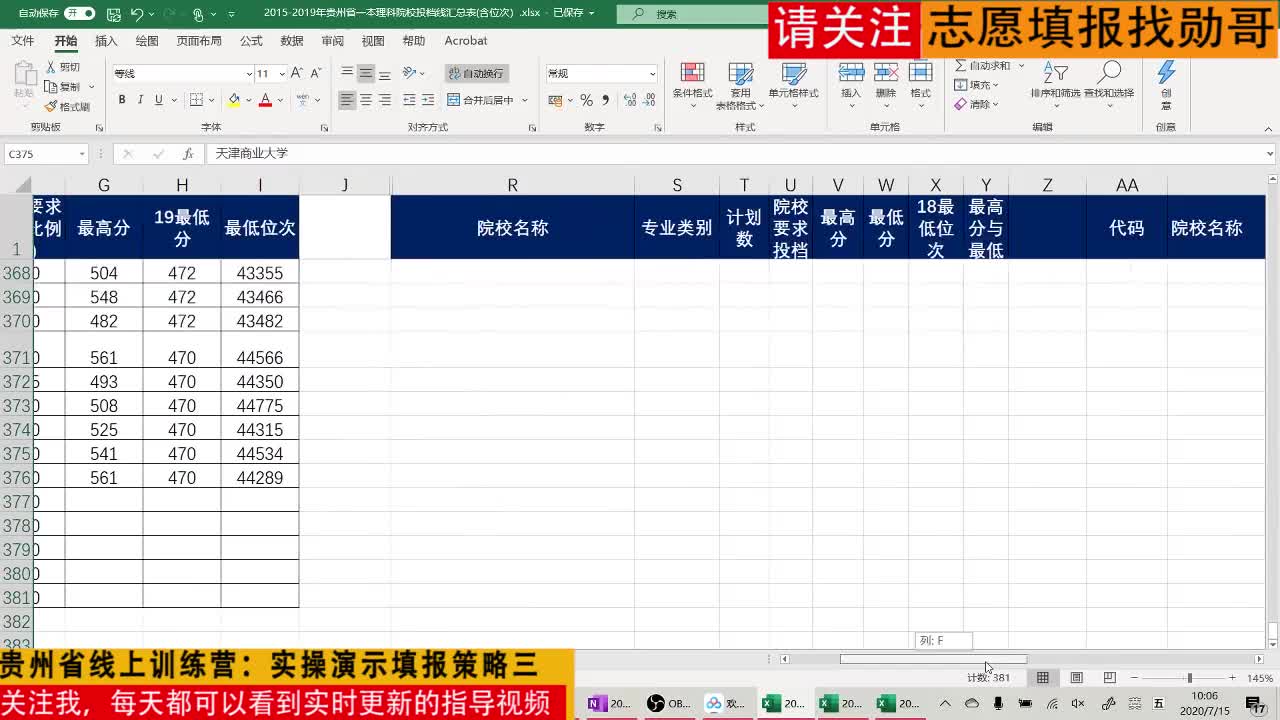Click the Save icon in title bar

click(113, 14)
